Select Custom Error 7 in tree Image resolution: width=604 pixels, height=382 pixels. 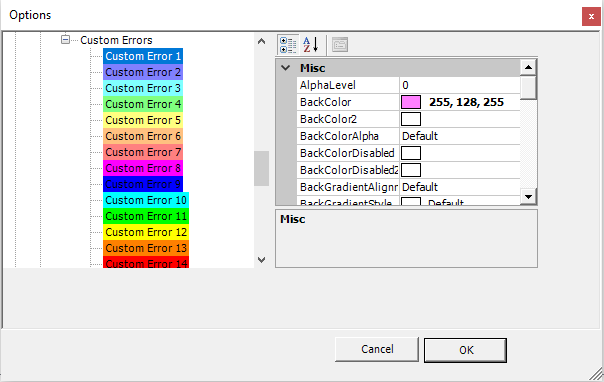(143, 152)
